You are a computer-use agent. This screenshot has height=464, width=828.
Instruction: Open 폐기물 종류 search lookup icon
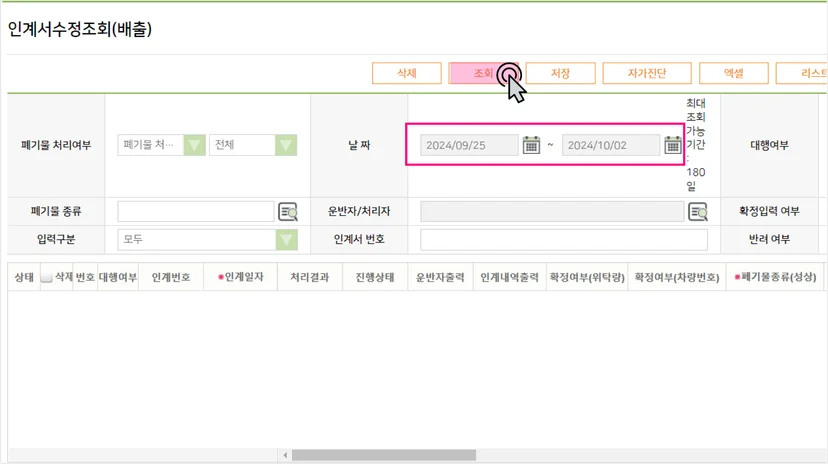click(288, 212)
